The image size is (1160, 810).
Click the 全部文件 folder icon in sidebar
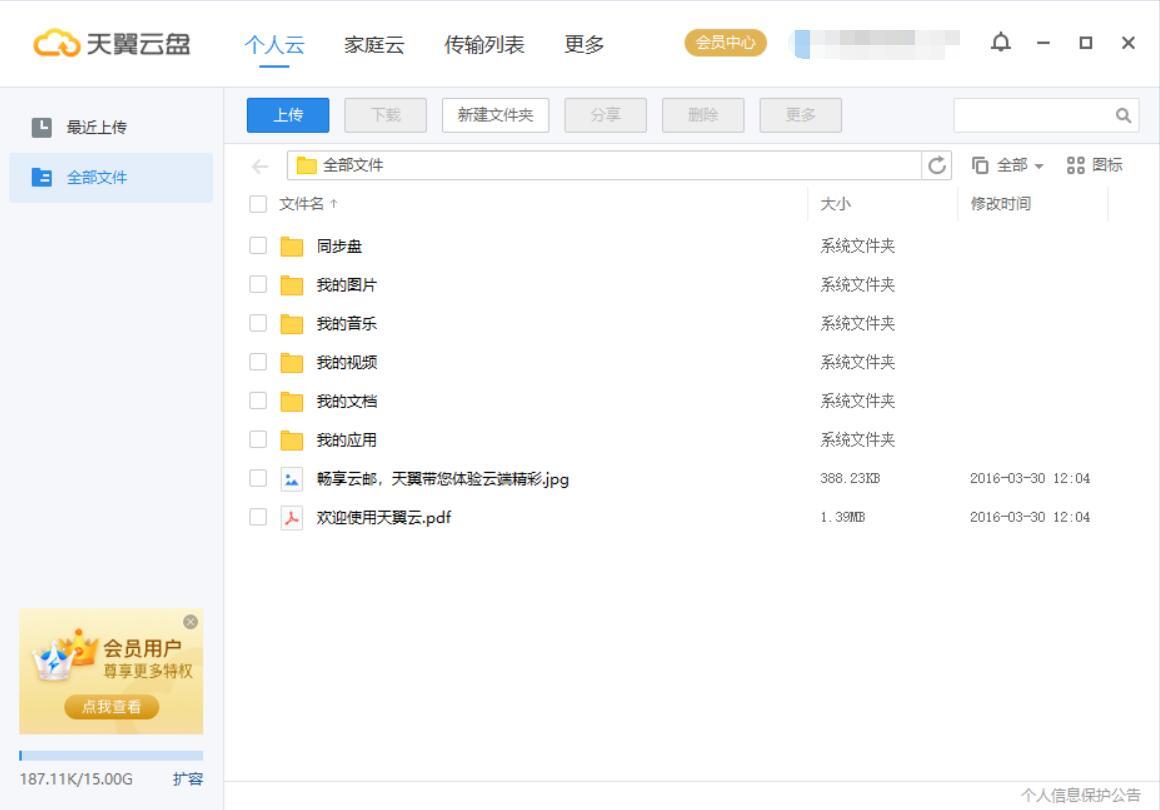point(41,178)
